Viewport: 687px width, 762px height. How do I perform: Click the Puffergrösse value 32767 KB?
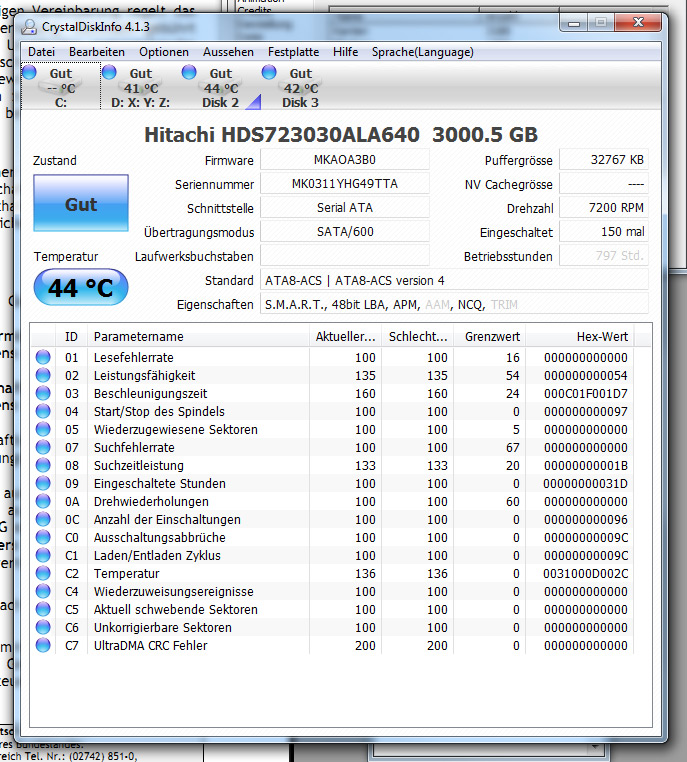tap(604, 160)
